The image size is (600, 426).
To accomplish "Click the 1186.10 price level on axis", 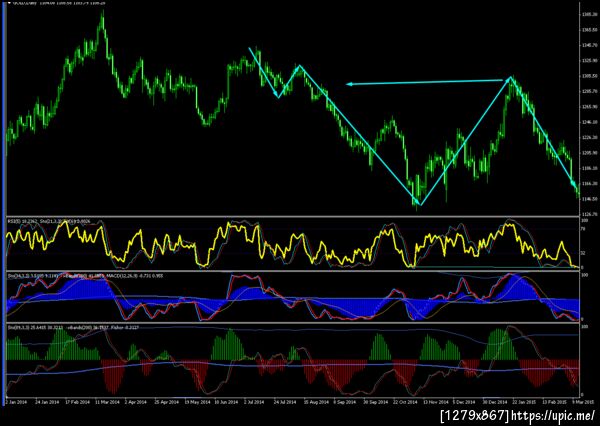I will [588, 168].
